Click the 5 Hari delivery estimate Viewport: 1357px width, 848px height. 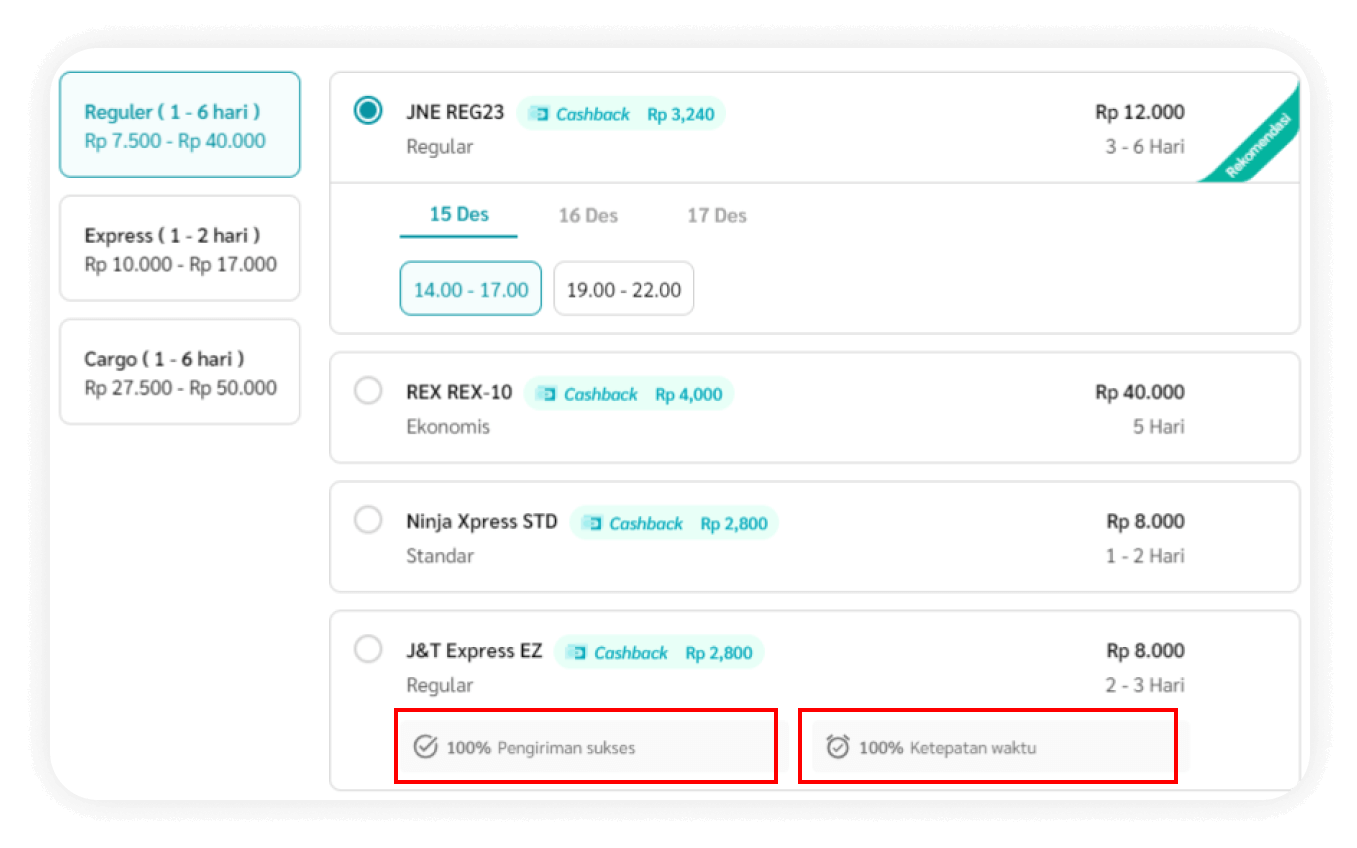pyautogui.click(x=1158, y=427)
